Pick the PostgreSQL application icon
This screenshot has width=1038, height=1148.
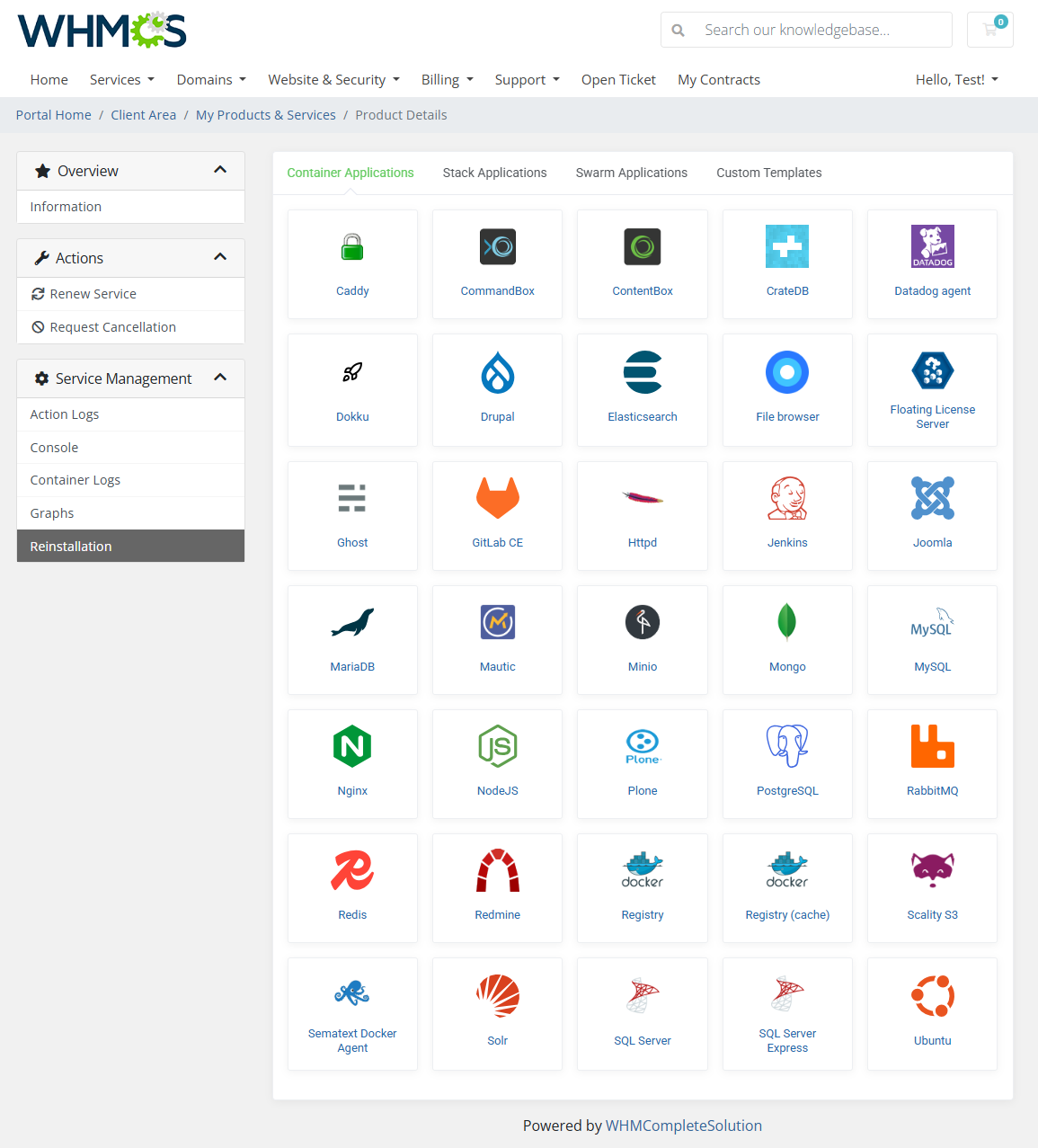787,764
